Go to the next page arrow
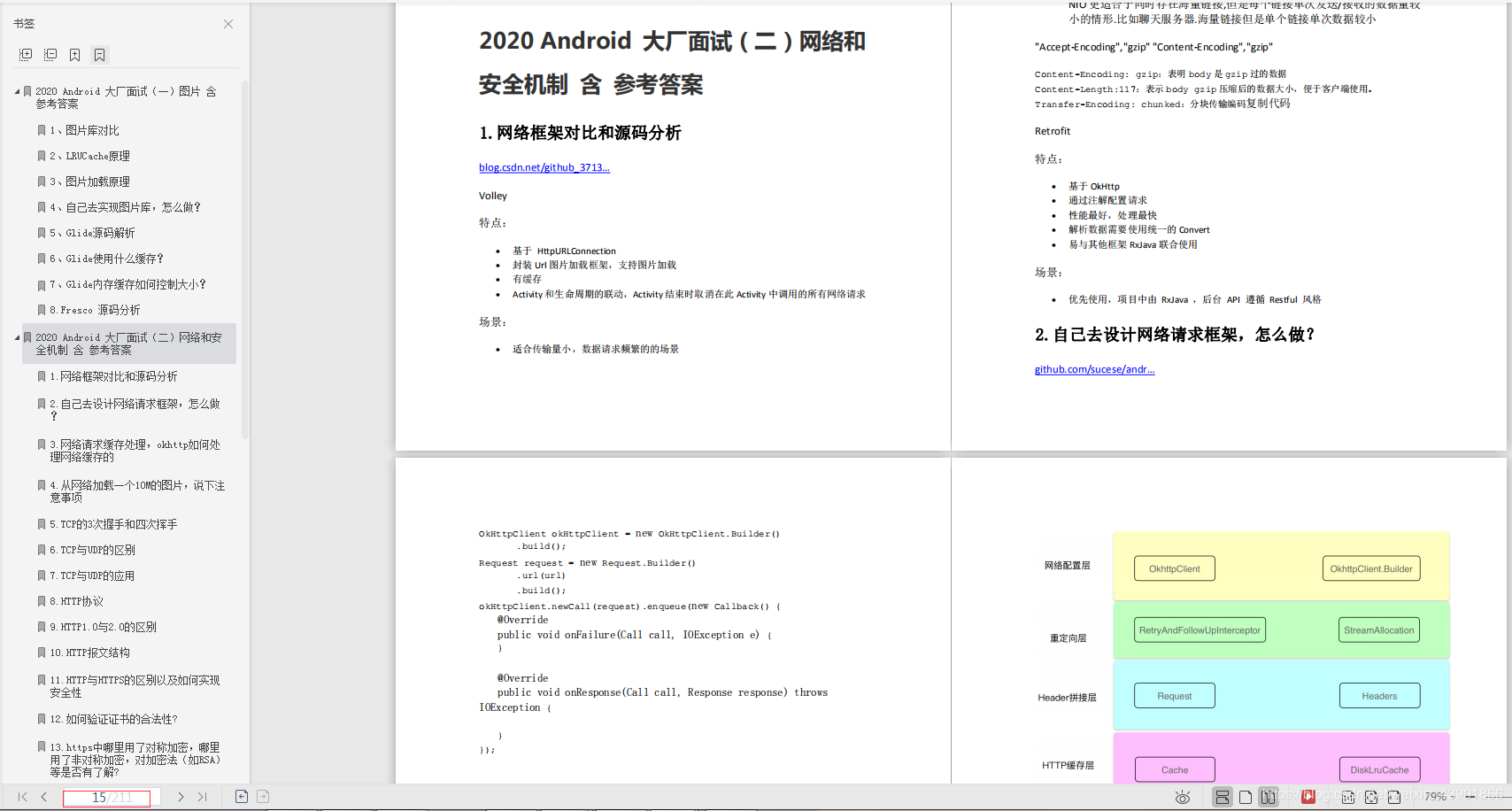1512x811 pixels. (181, 797)
